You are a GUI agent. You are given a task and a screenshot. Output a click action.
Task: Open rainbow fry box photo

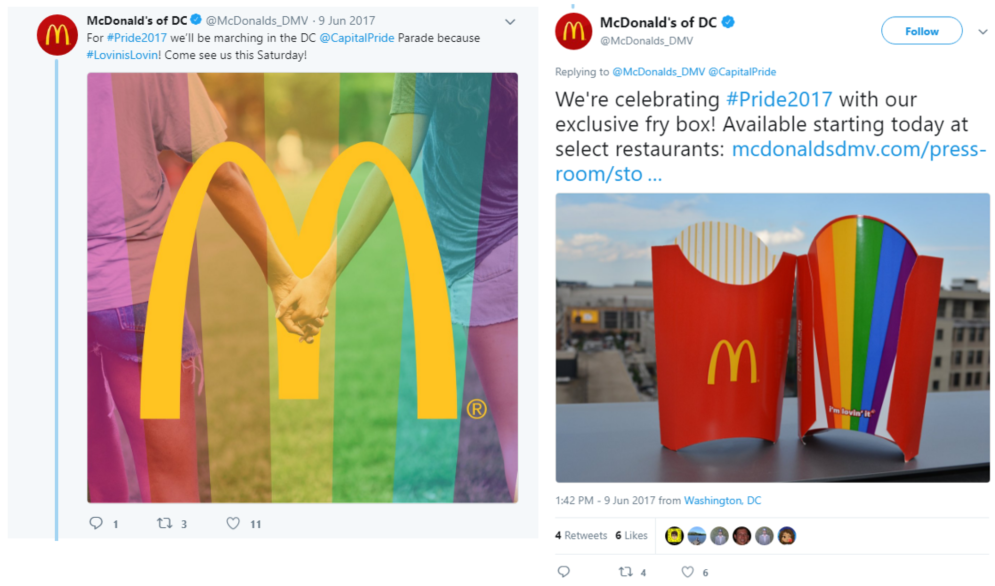pos(772,338)
